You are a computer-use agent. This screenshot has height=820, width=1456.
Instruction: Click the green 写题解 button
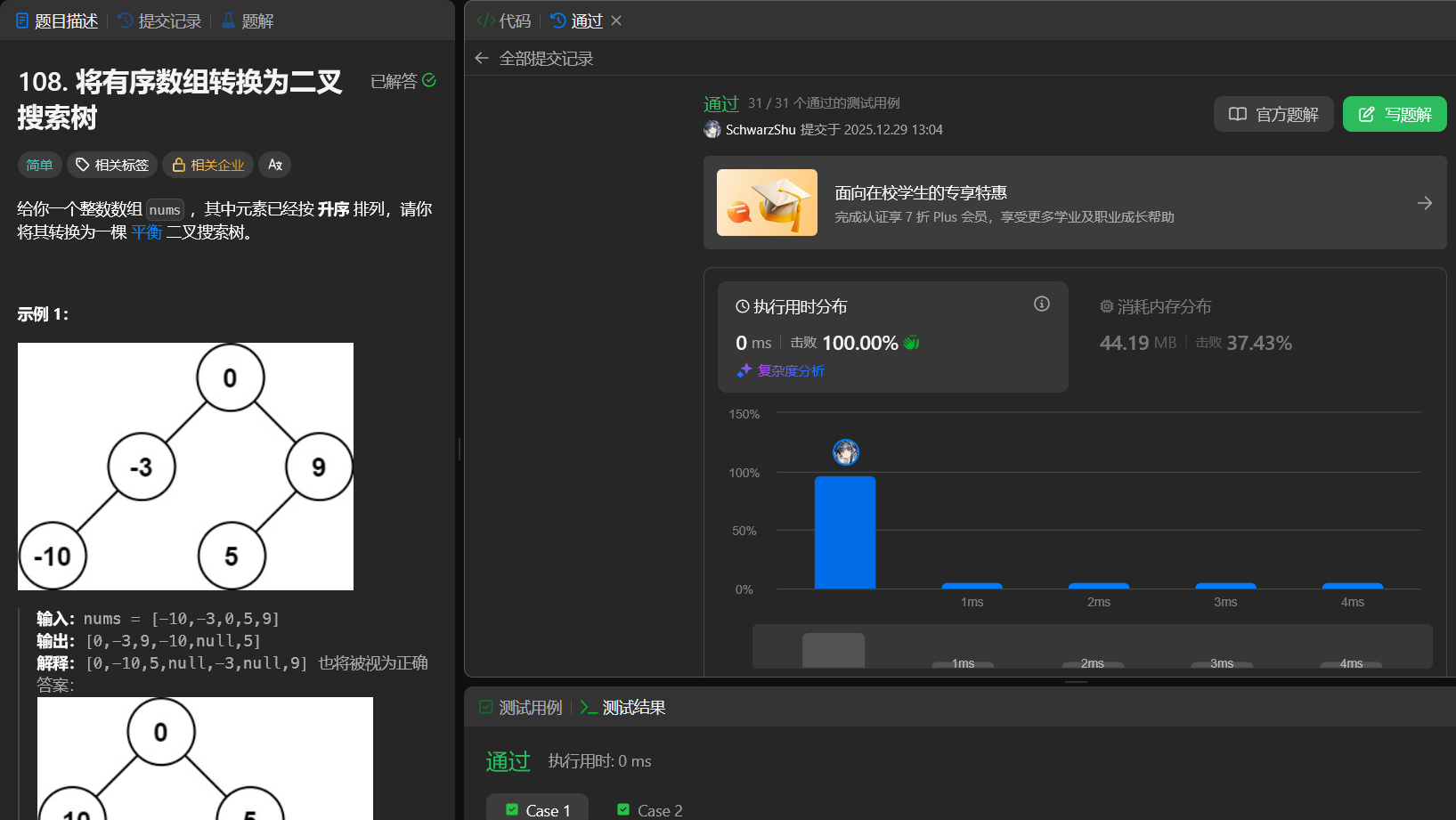pyautogui.click(x=1394, y=114)
